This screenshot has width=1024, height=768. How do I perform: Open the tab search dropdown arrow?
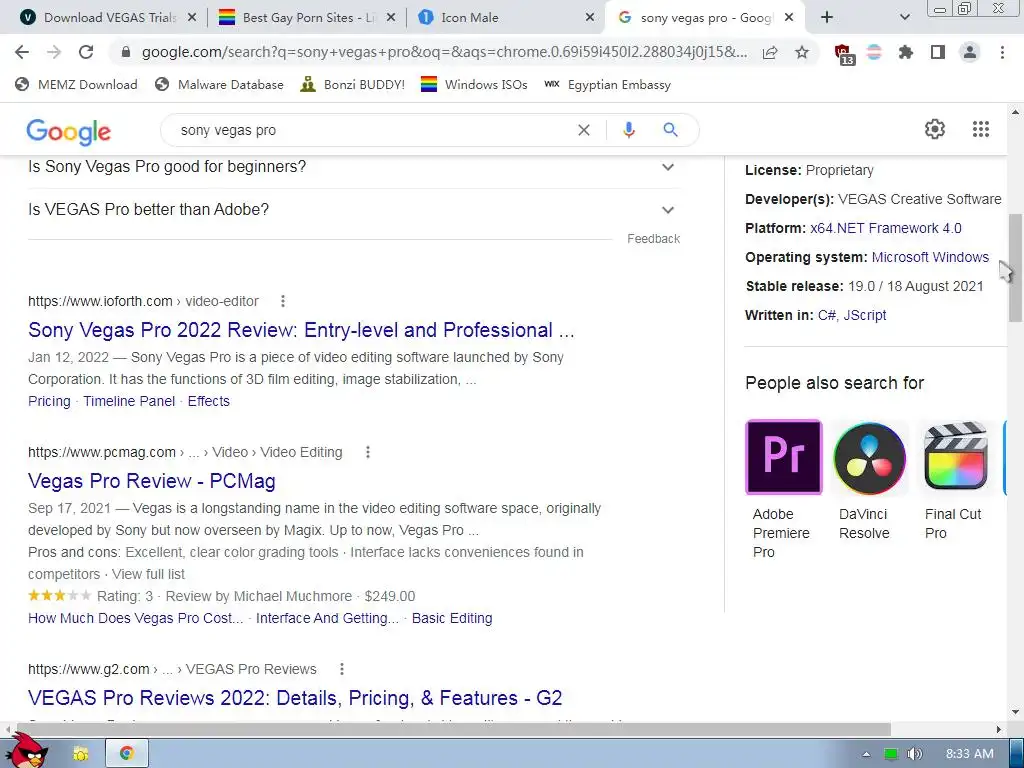click(x=904, y=18)
